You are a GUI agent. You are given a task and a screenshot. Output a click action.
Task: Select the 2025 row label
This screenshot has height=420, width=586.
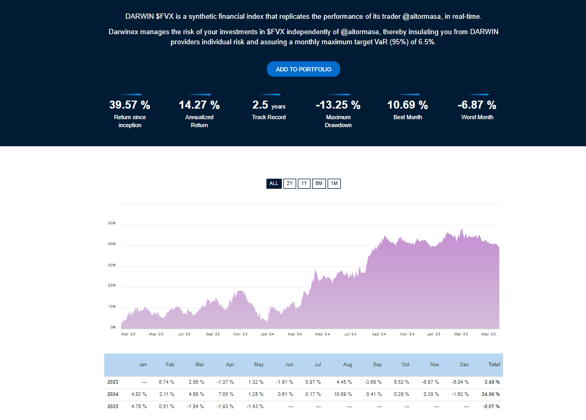tap(112, 406)
